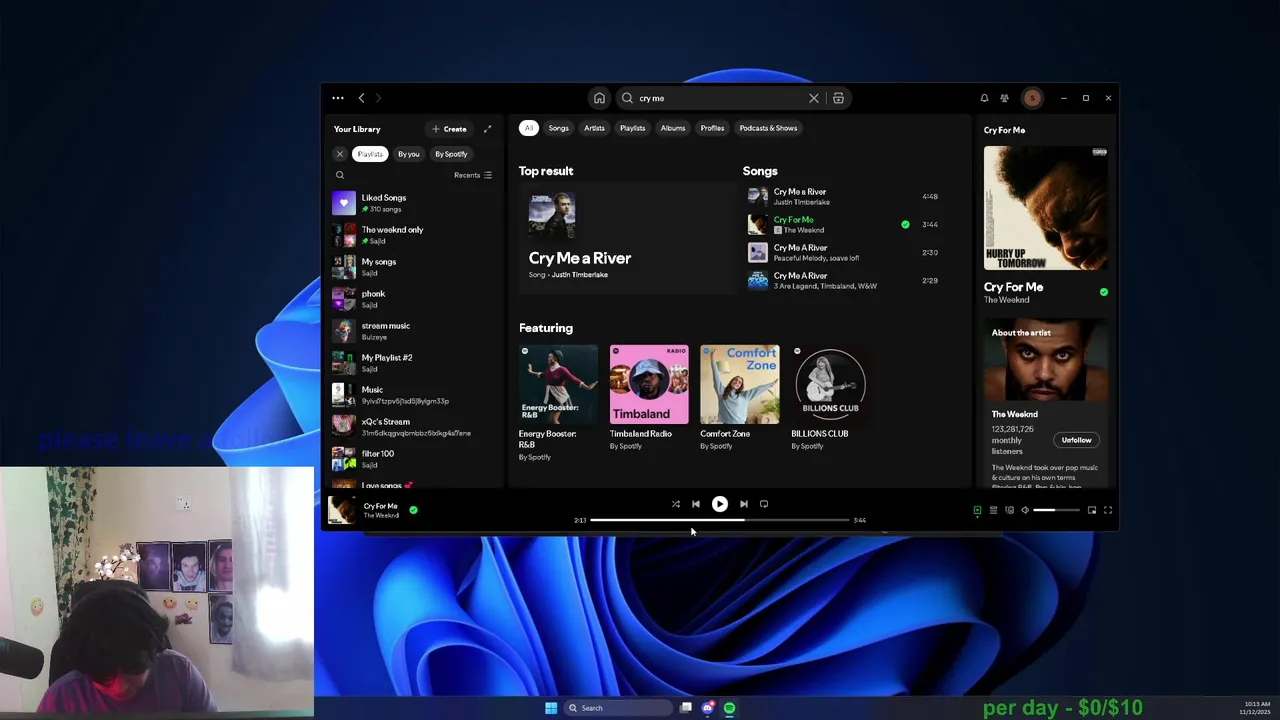Toggle the Now Playing view icon
The image size is (1280, 720).
977,510
